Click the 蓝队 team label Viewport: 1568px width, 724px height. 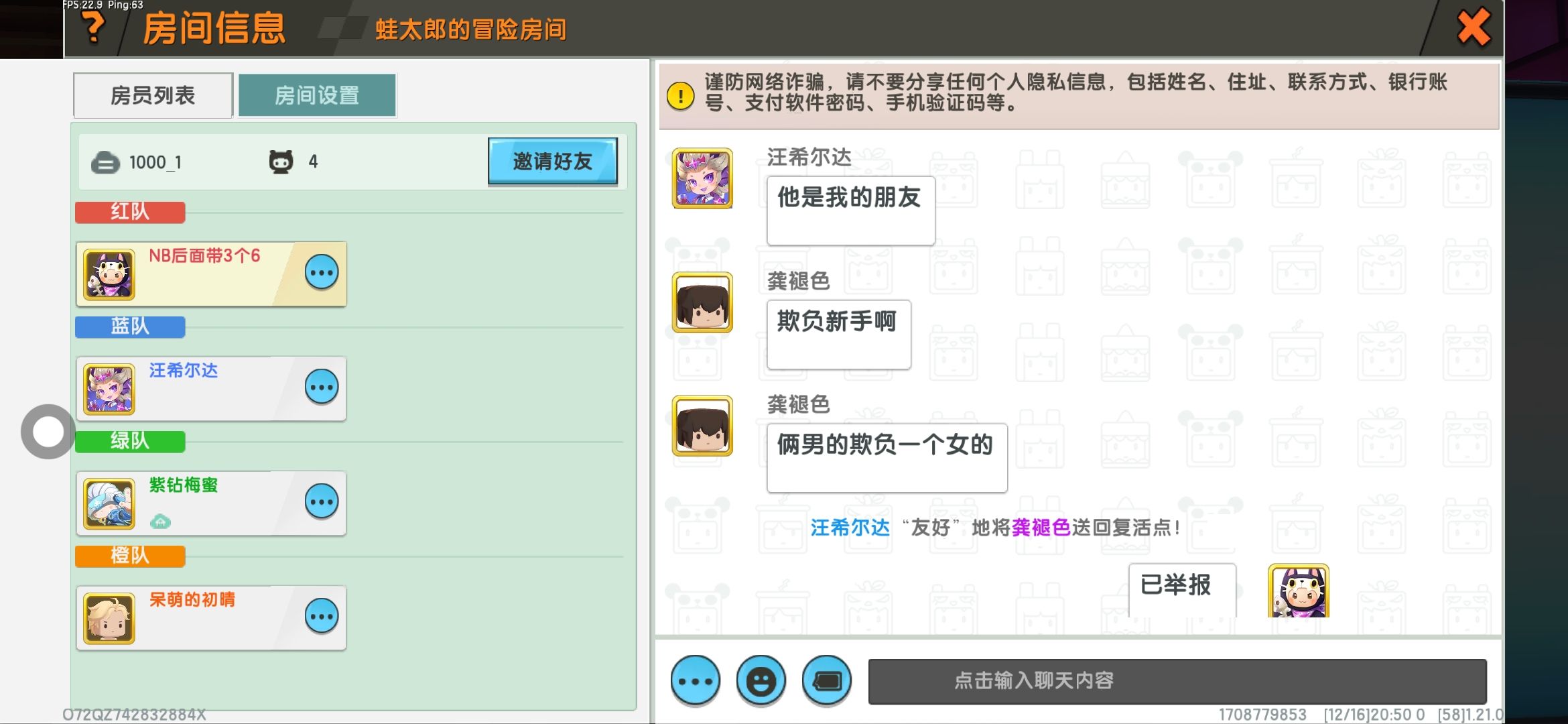click(x=130, y=326)
